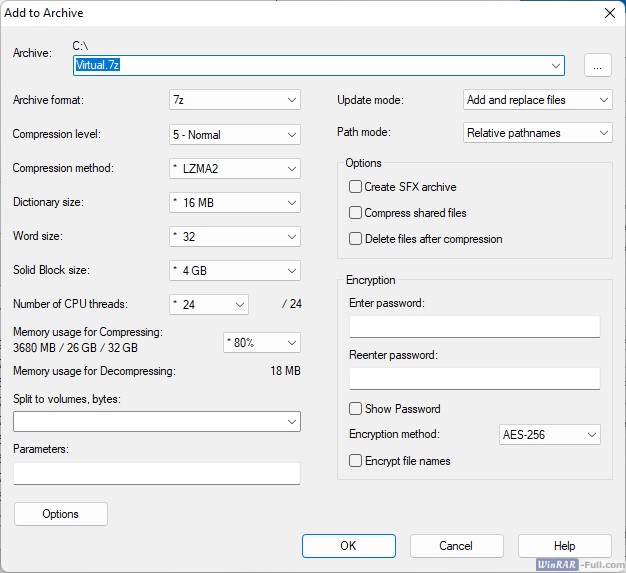Open the Archive format dropdown
Viewport: 626px width, 573px height.
pos(235,100)
